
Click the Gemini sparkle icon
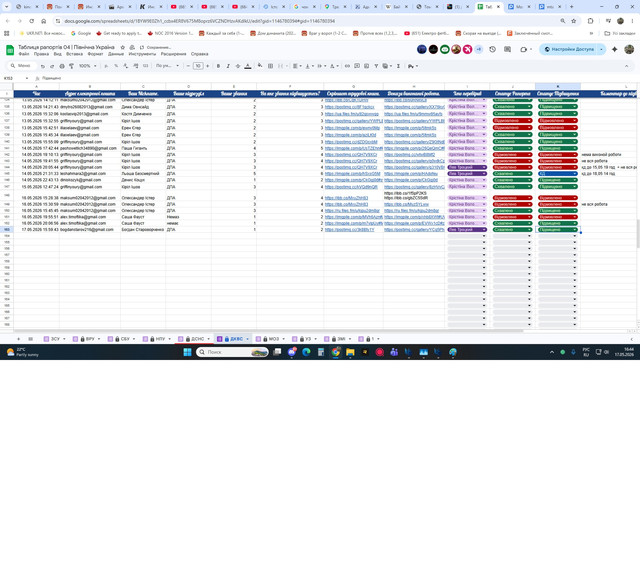pyautogui.click(x=615, y=49)
